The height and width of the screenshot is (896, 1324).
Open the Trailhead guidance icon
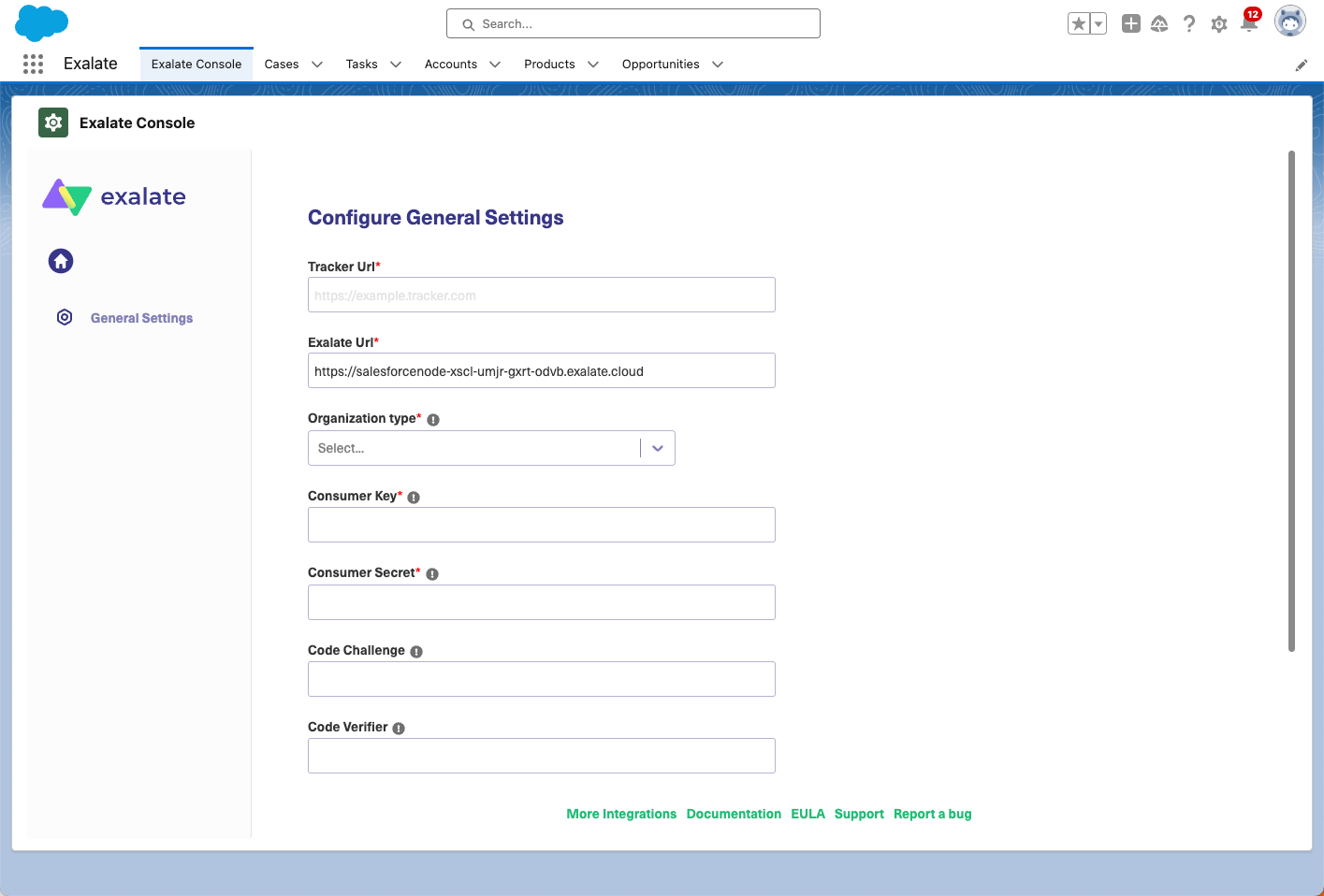[1159, 23]
